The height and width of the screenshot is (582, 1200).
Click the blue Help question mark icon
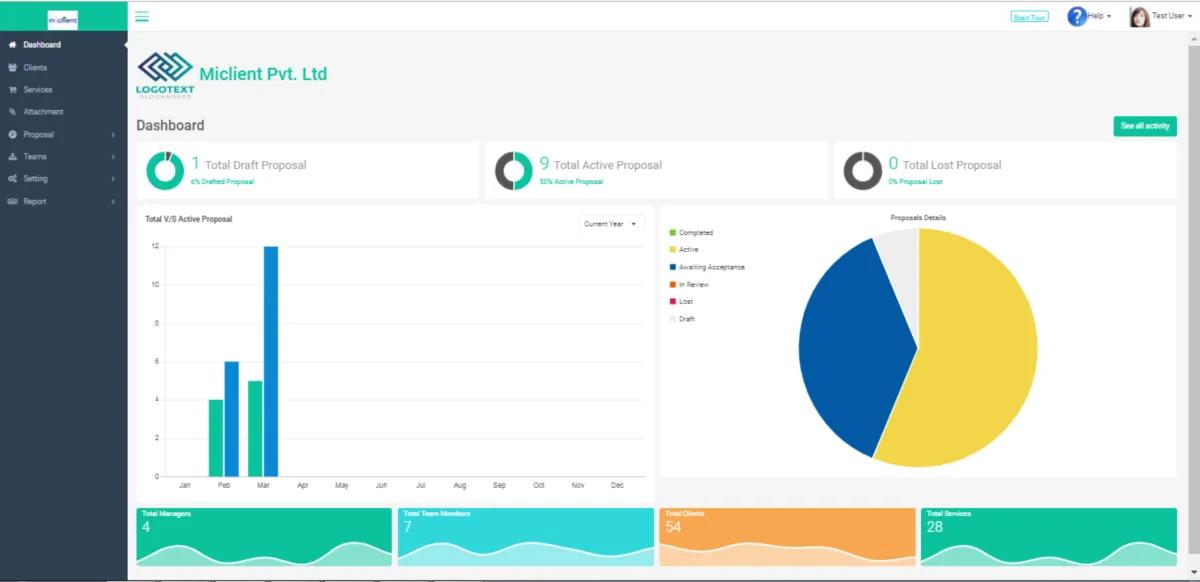pyautogui.click(x=1076, y=16)
